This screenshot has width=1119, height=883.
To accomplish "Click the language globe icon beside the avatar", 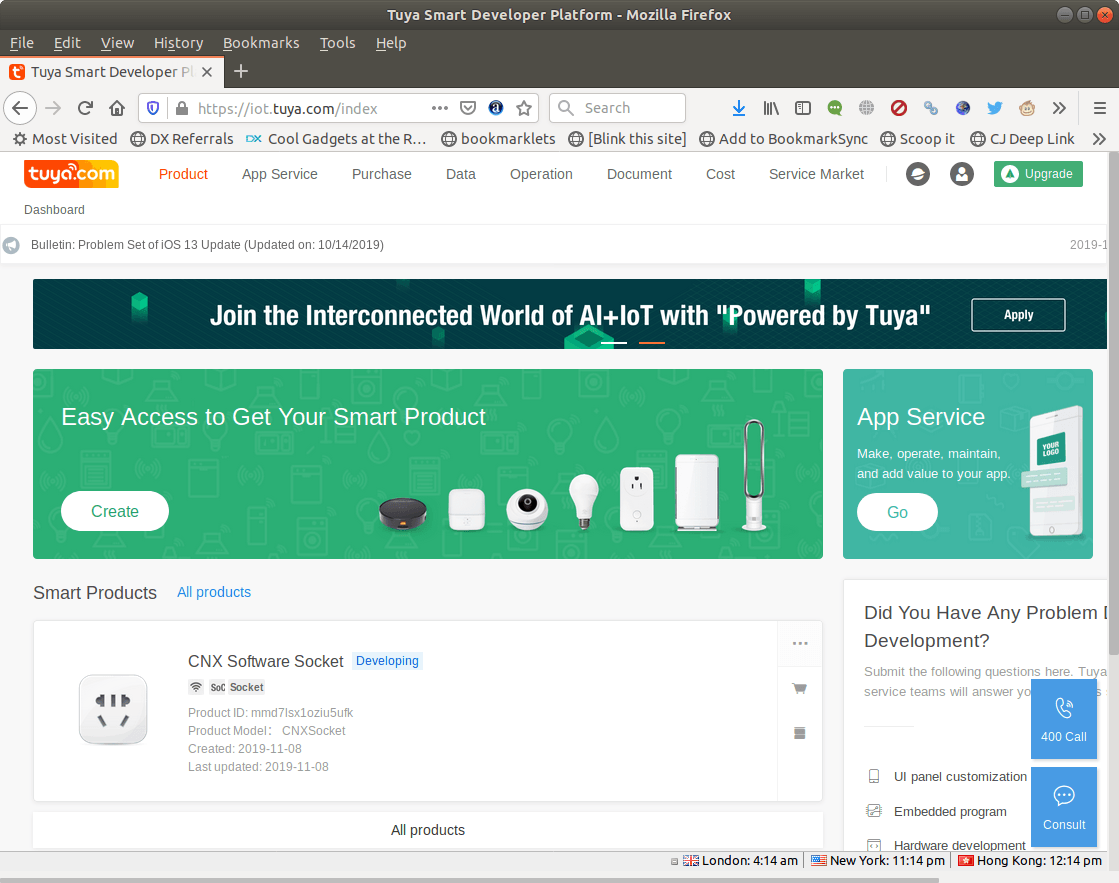I will click(x=918, y=174).
